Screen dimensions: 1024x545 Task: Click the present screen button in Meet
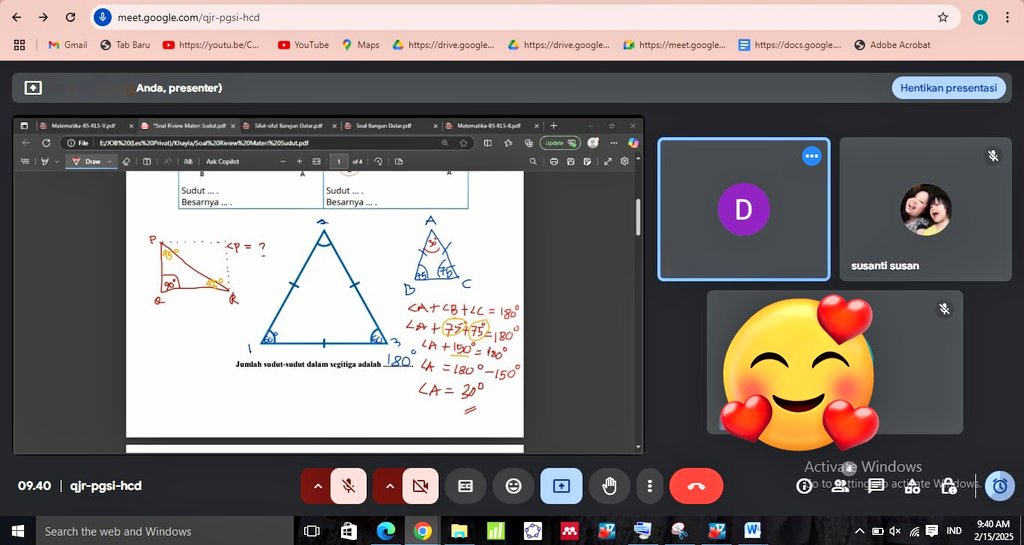(x=561, y=486)
